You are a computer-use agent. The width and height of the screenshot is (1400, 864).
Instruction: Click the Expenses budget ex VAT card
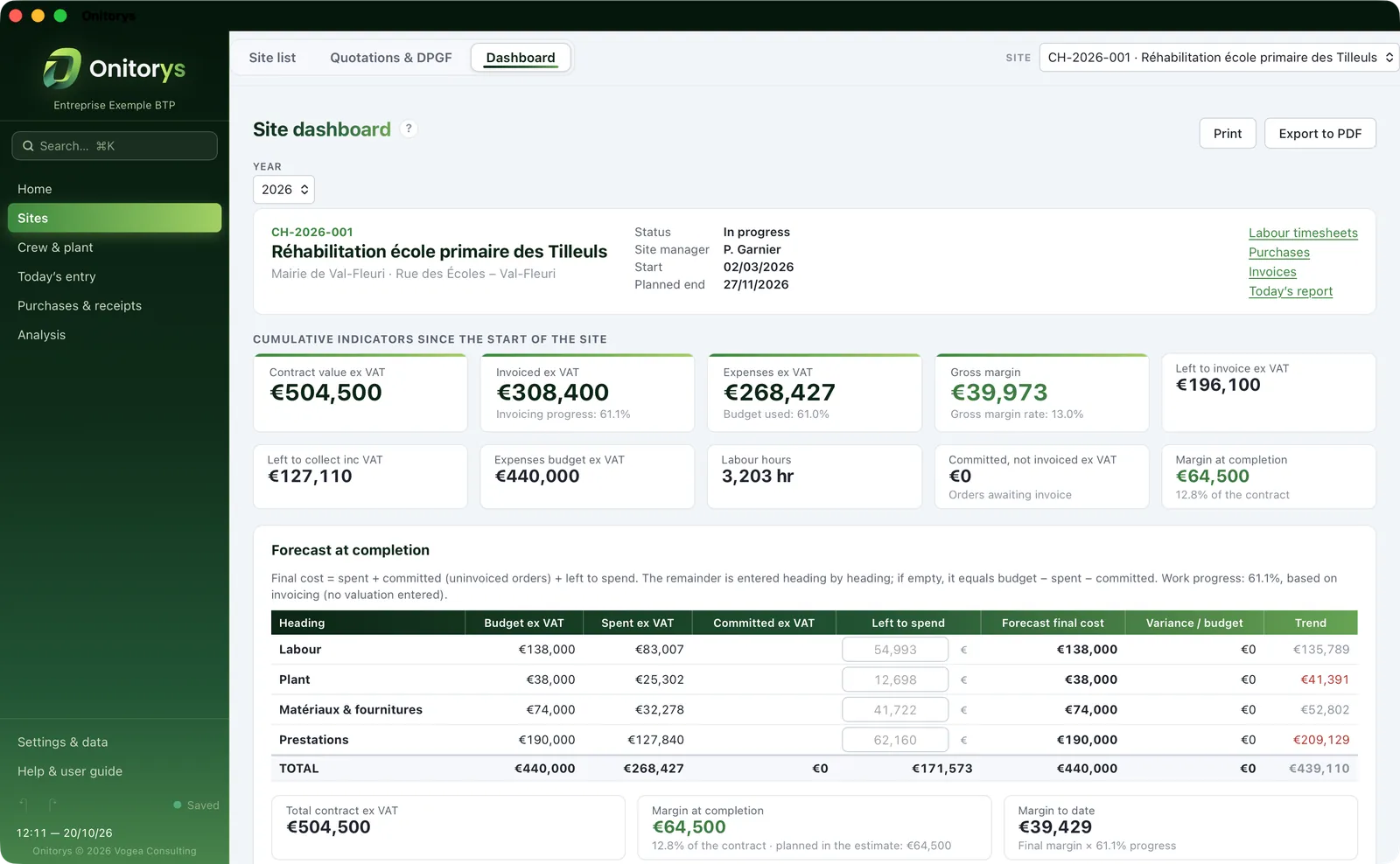pos(587,477)
